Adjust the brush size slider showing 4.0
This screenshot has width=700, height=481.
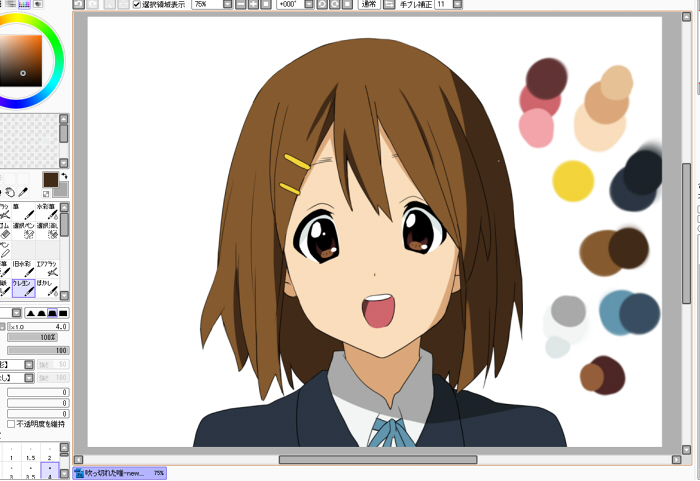click(38, 326)
